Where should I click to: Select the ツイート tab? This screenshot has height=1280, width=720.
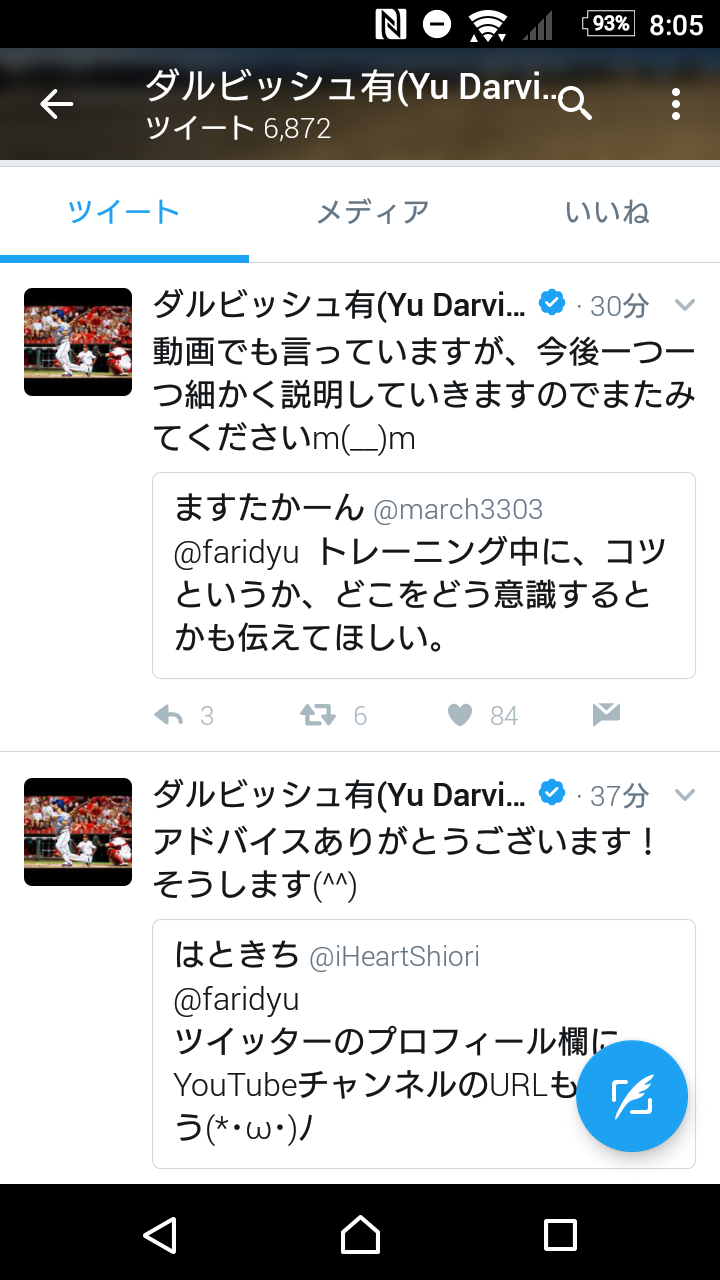[x=124, y=212]
